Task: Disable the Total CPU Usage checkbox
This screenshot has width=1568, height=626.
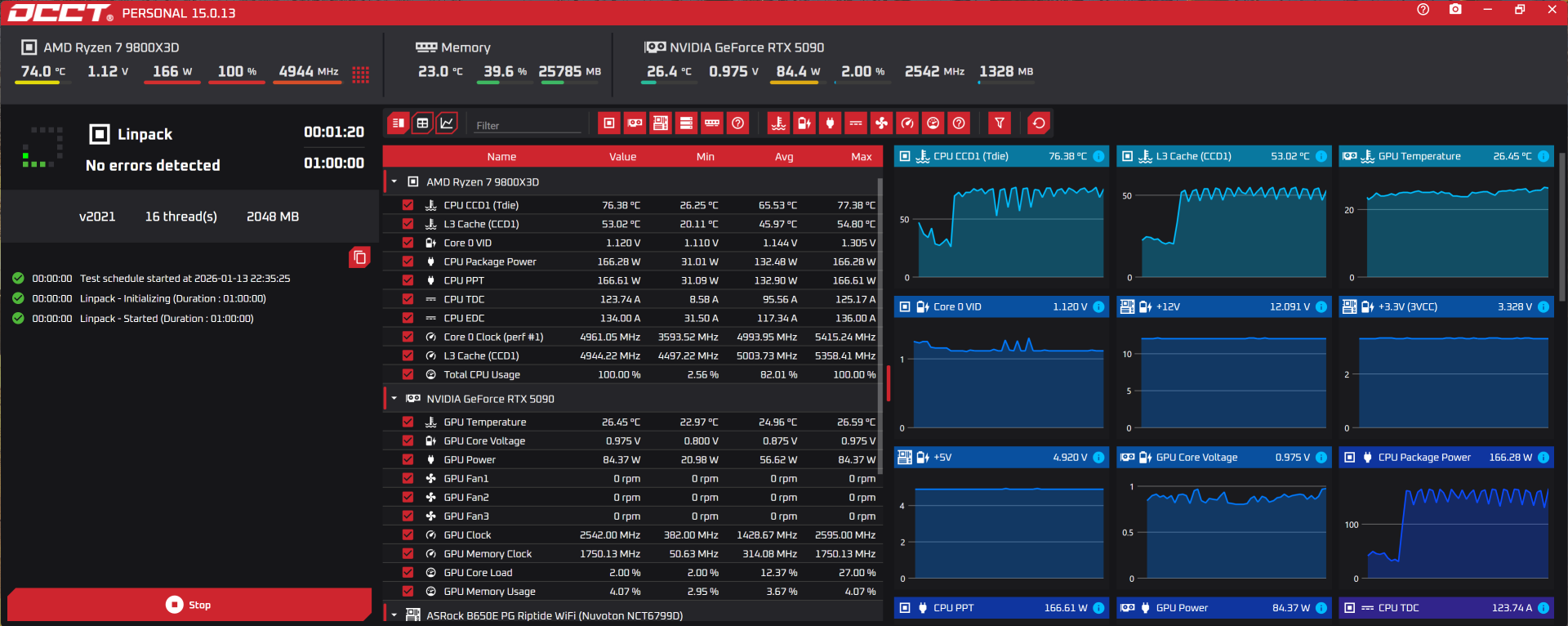Action: click(x=408, y=374)
